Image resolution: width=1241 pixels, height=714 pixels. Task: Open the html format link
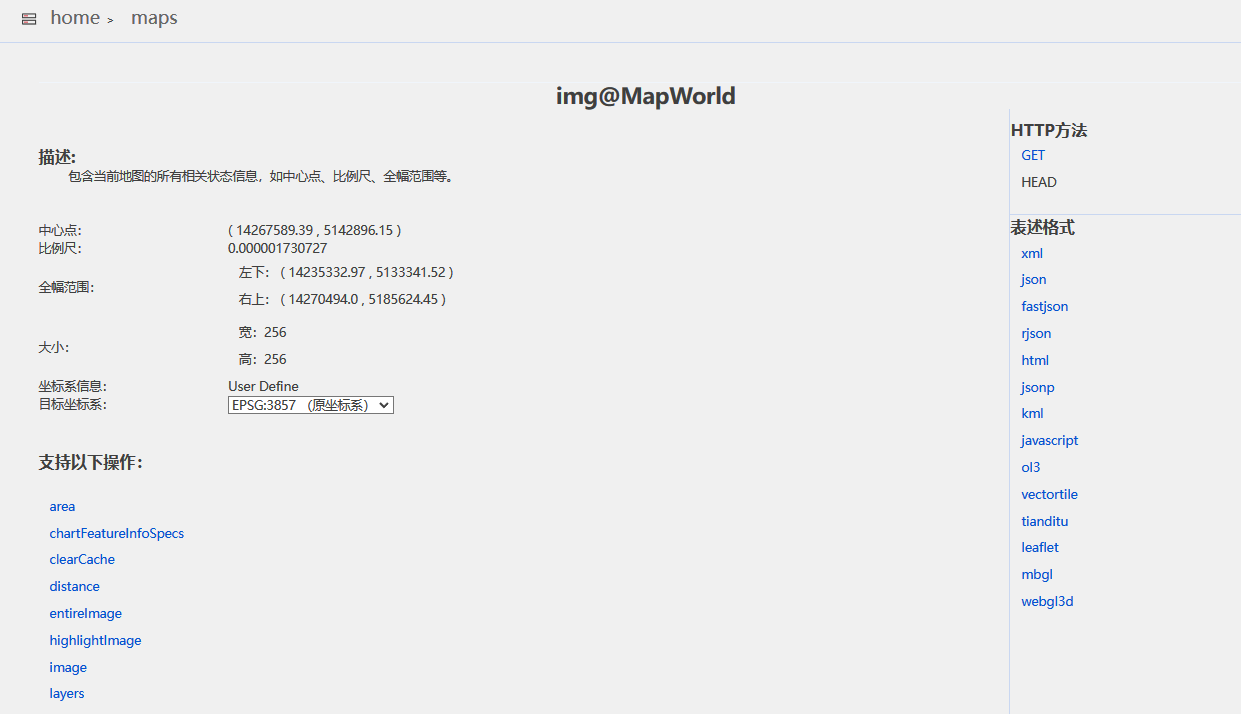pos(1035,360)
